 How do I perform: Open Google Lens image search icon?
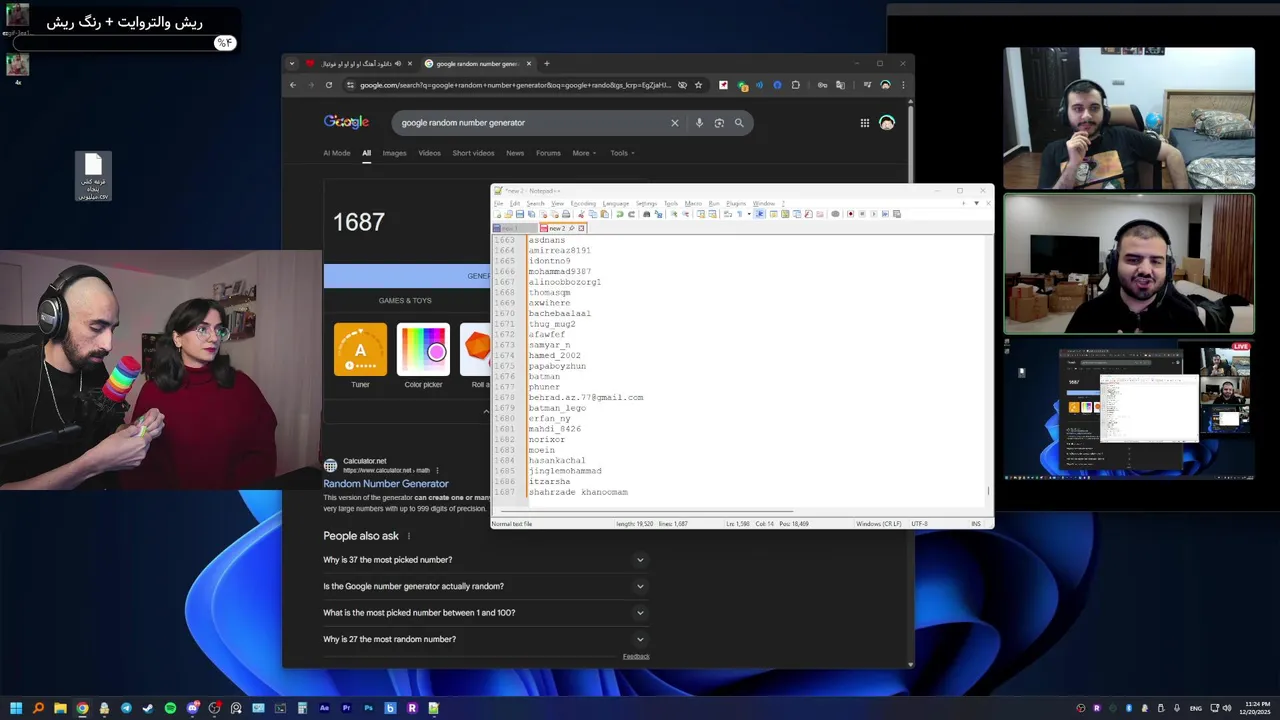tap(719, 123)
